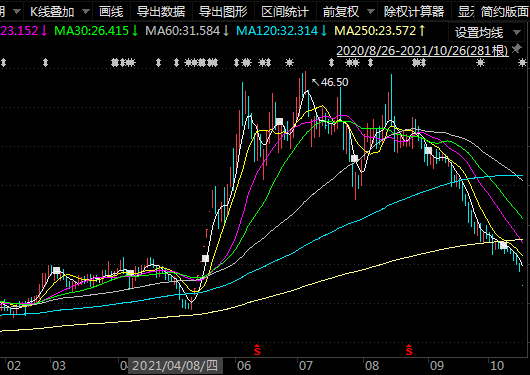
Task: Select the 画线 drawing tool
Action: click(111, 12)
